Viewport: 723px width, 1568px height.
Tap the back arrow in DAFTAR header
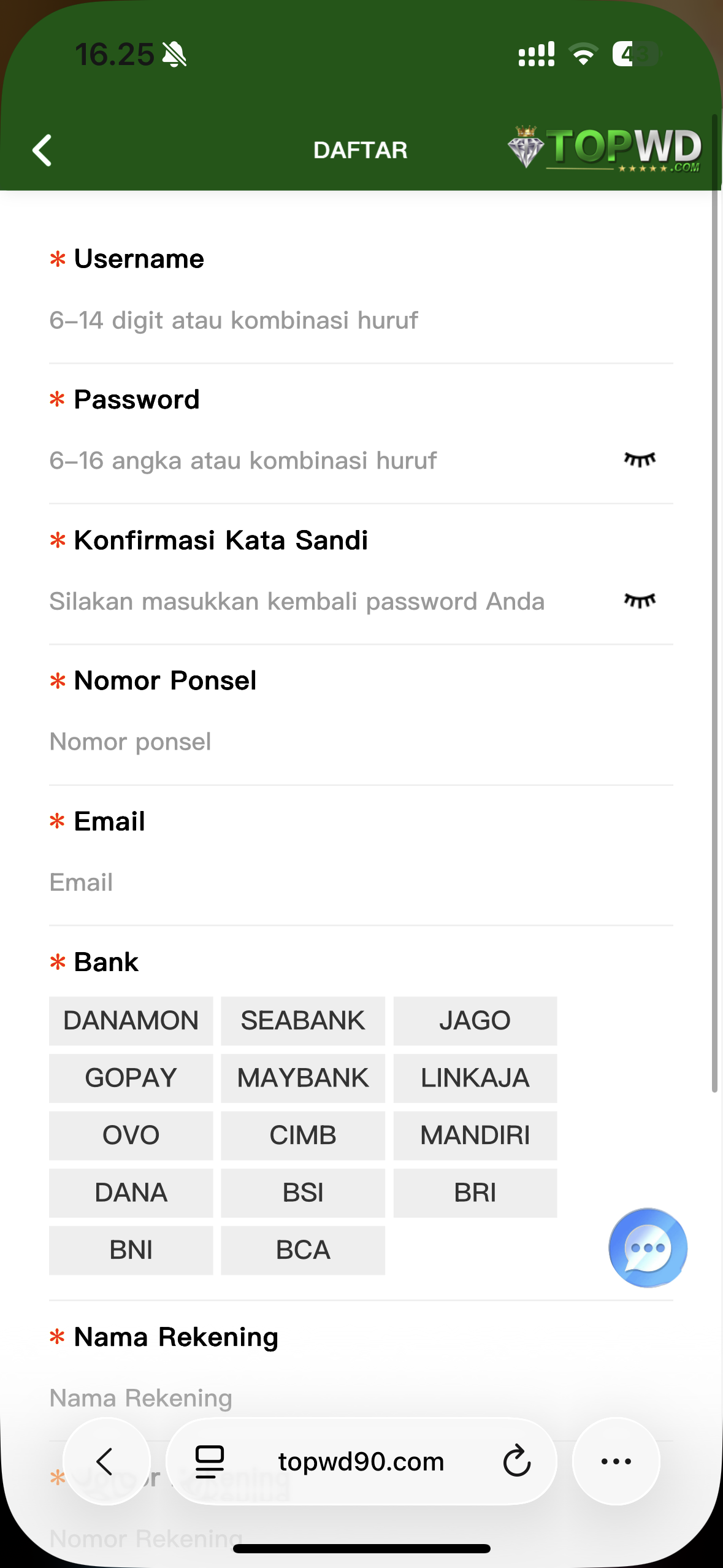[x=42, y=150]
